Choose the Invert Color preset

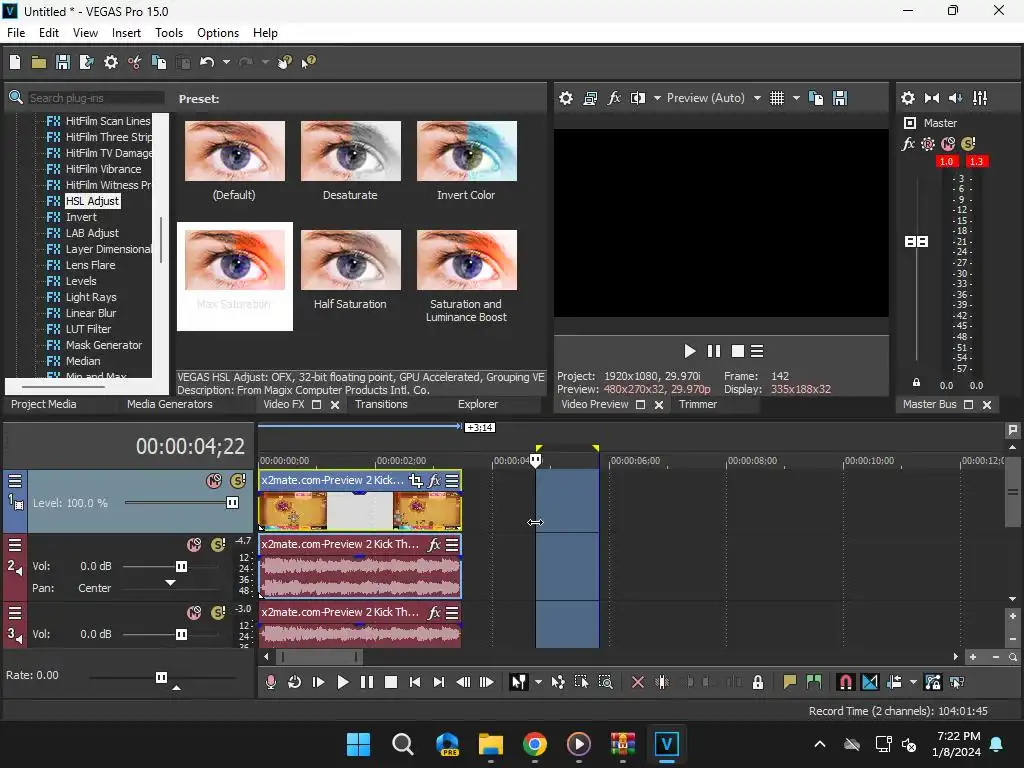coord(466,151)
